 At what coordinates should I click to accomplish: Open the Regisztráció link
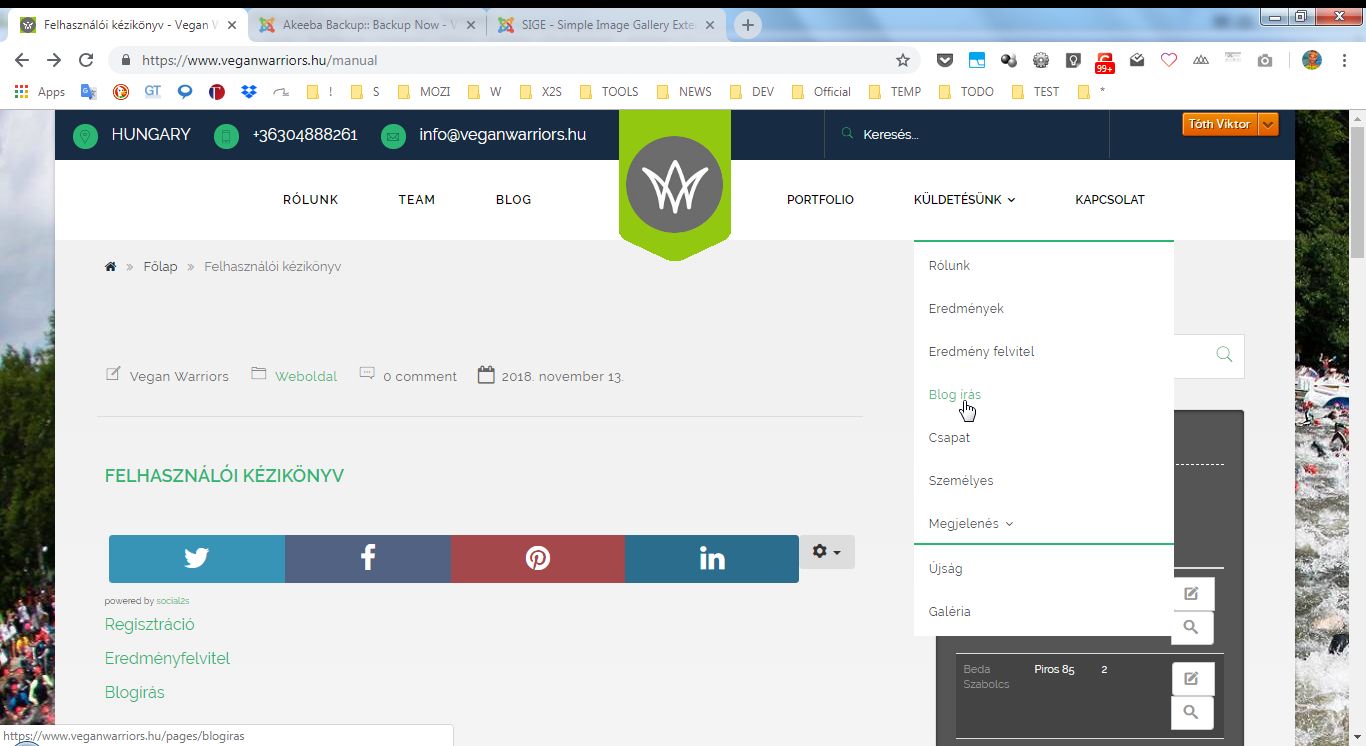click(x=150, y=625)
